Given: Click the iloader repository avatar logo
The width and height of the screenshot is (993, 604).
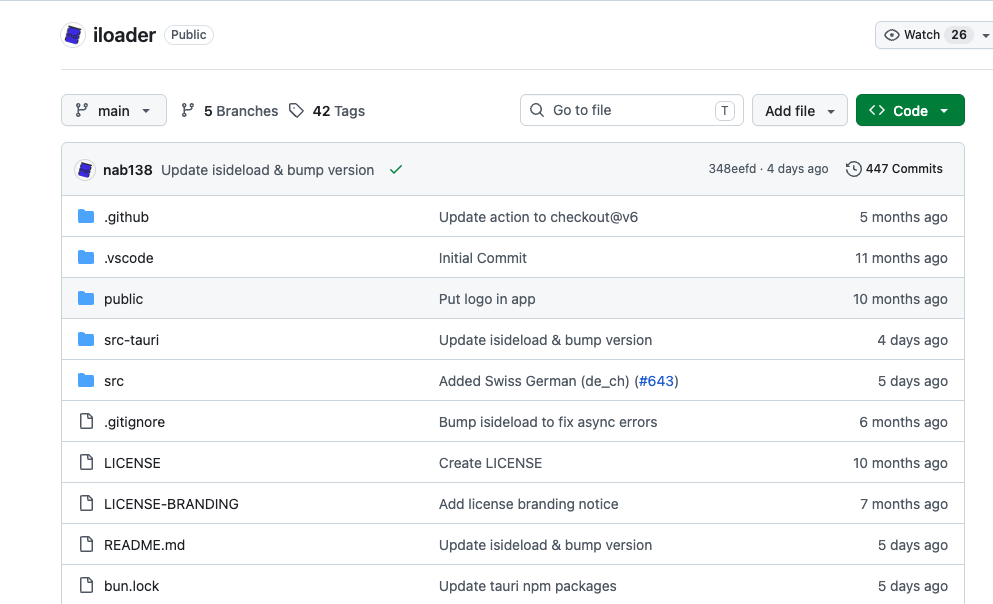Looking at the screenshot, I should coord(73,35).
